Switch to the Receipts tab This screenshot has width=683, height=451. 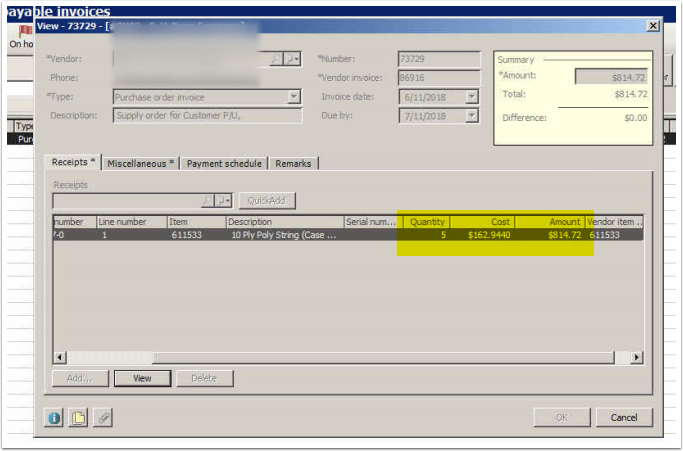73,162
